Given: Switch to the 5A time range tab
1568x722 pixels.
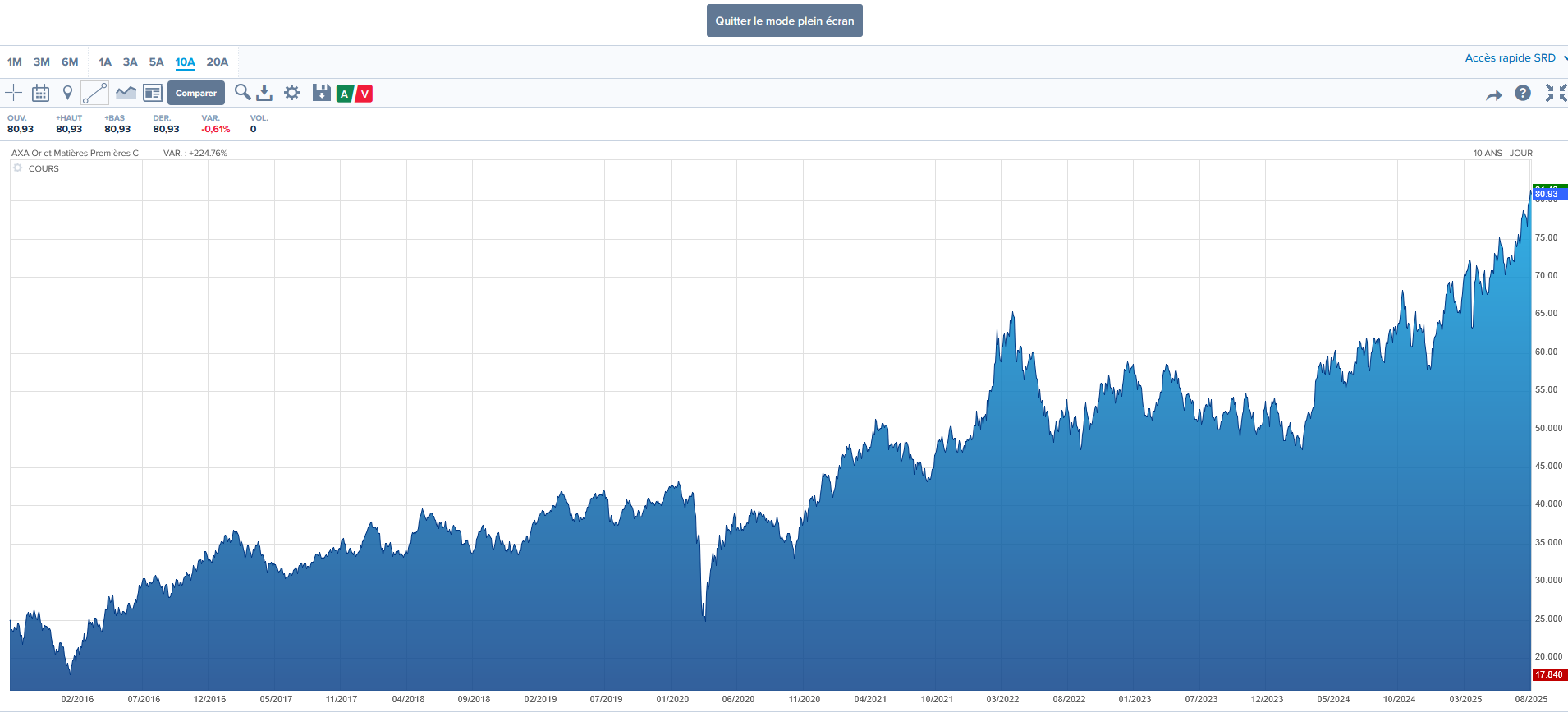Looking at the screenshot, I should tap(156, 62).
